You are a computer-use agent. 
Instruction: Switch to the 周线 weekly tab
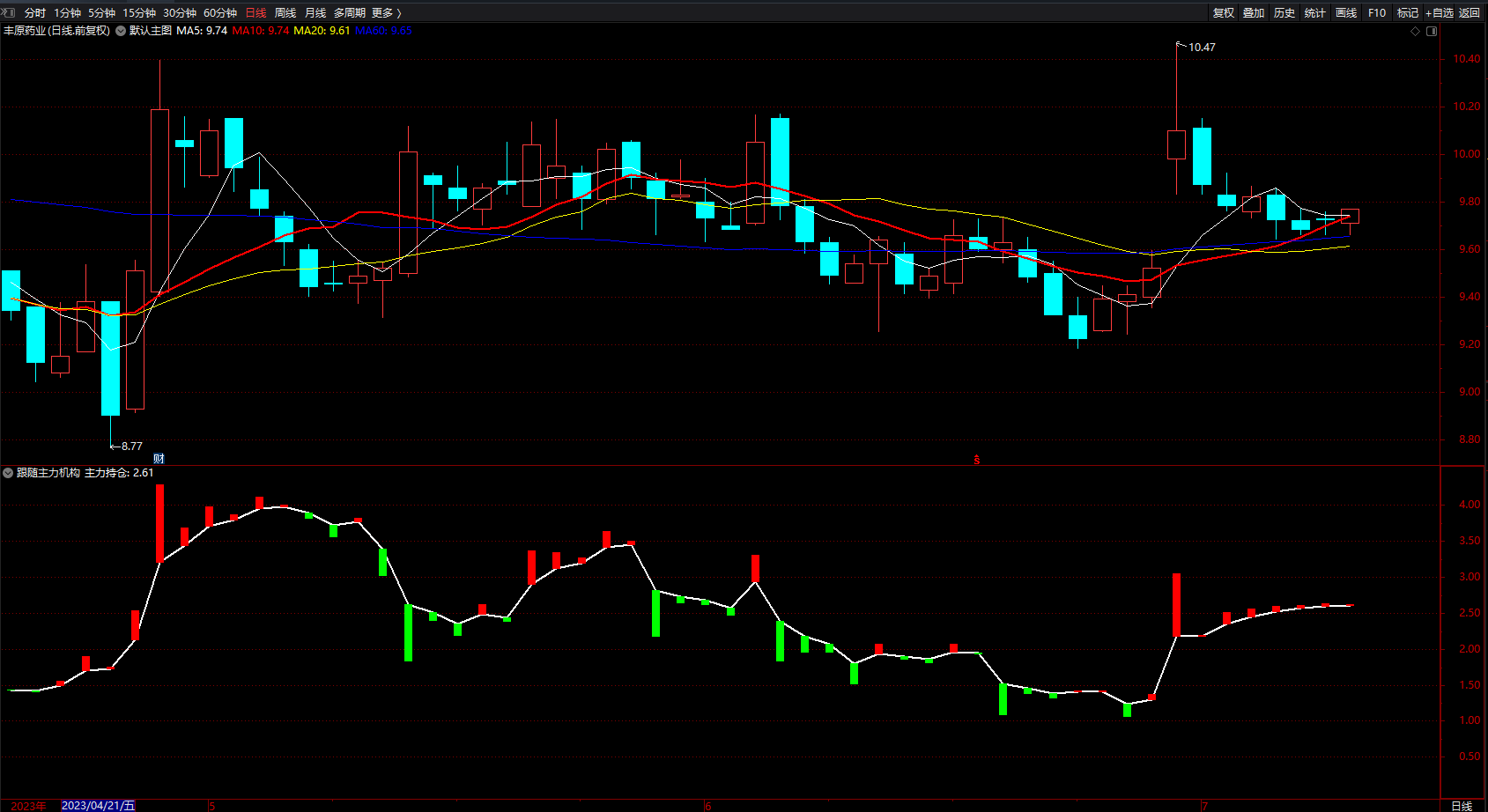285,12
